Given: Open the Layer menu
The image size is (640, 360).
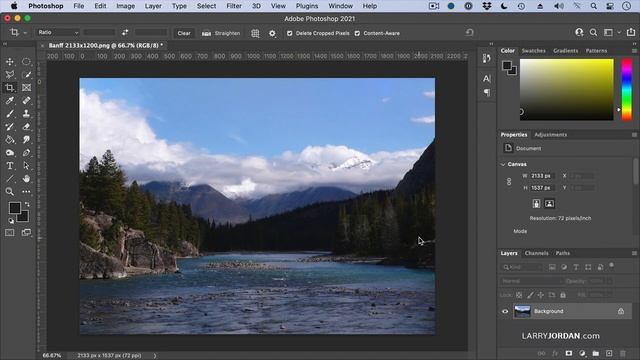Looking at the screenshot, I should click(153, 6).
